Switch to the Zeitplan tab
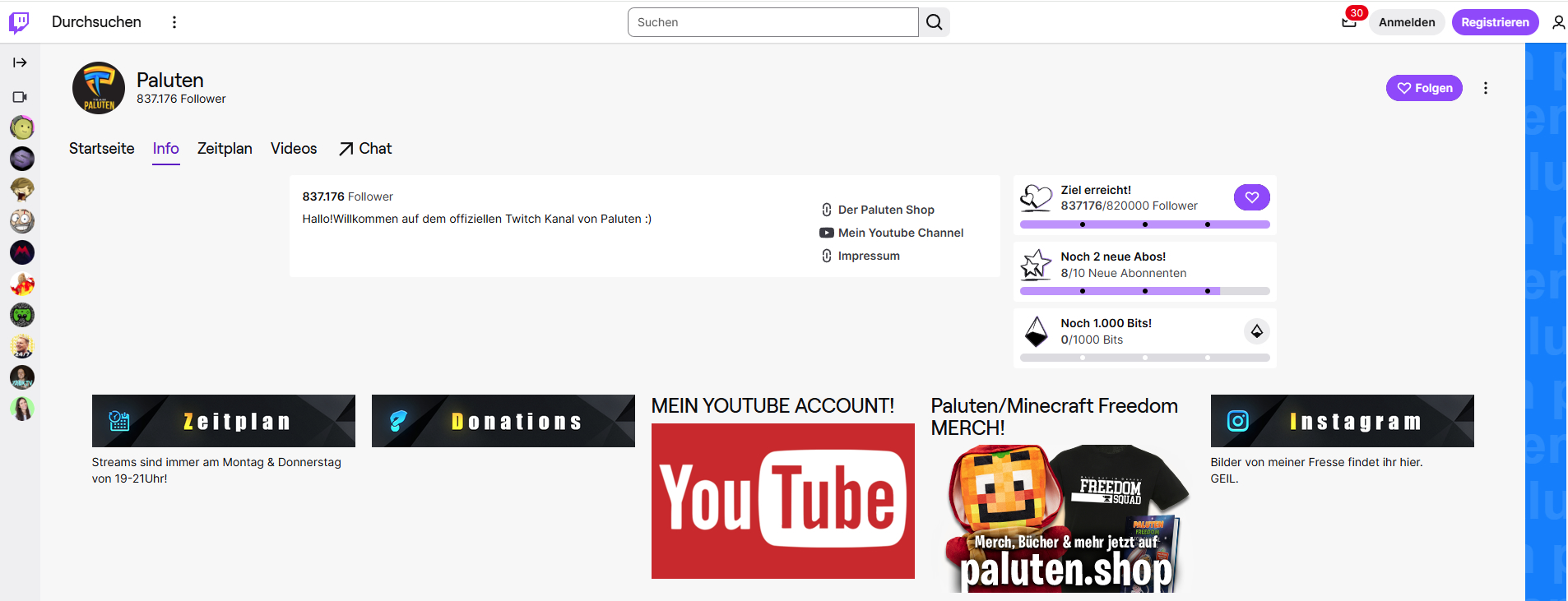The width and height of the screenshot is (1568, 601). [x=225, y=149]
